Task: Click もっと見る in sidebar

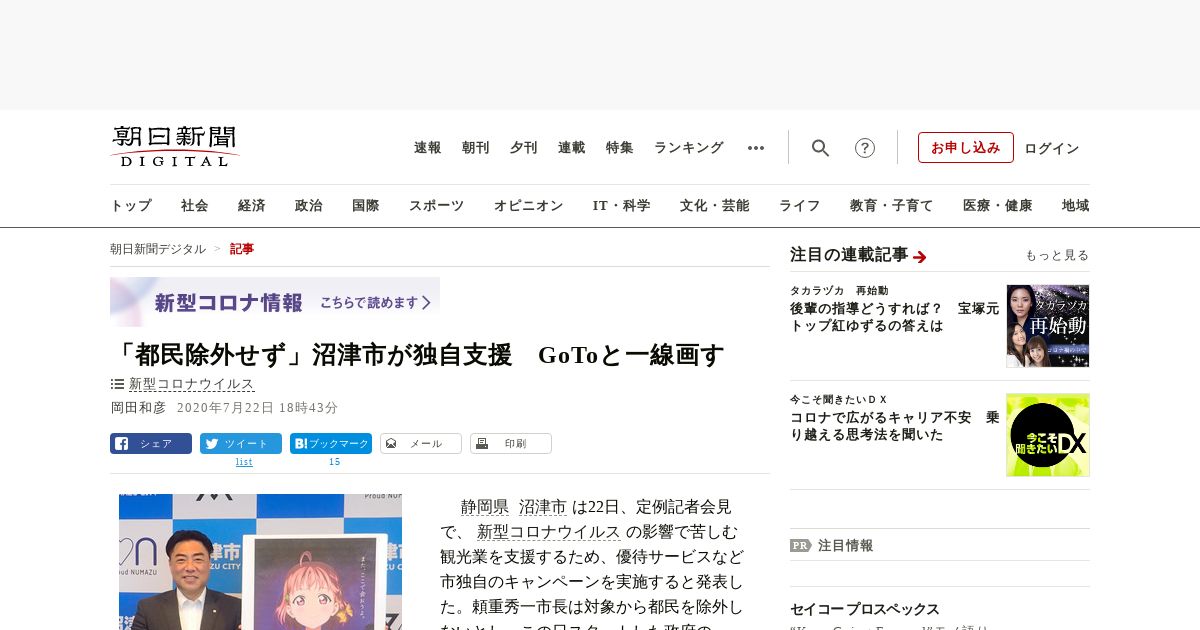Action: (x=1057, y=255)
